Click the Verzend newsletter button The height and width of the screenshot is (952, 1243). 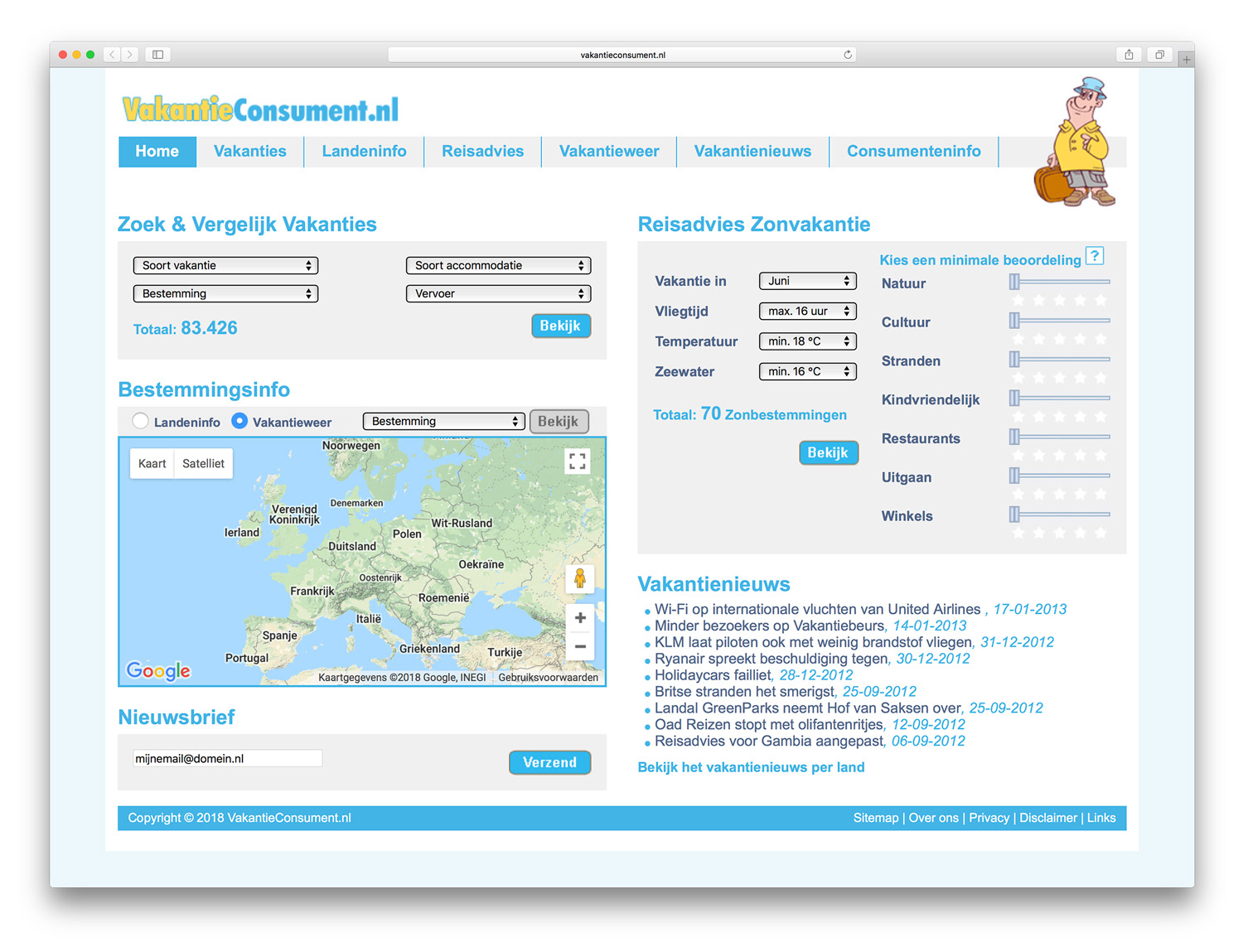click(x=549, y=762)
